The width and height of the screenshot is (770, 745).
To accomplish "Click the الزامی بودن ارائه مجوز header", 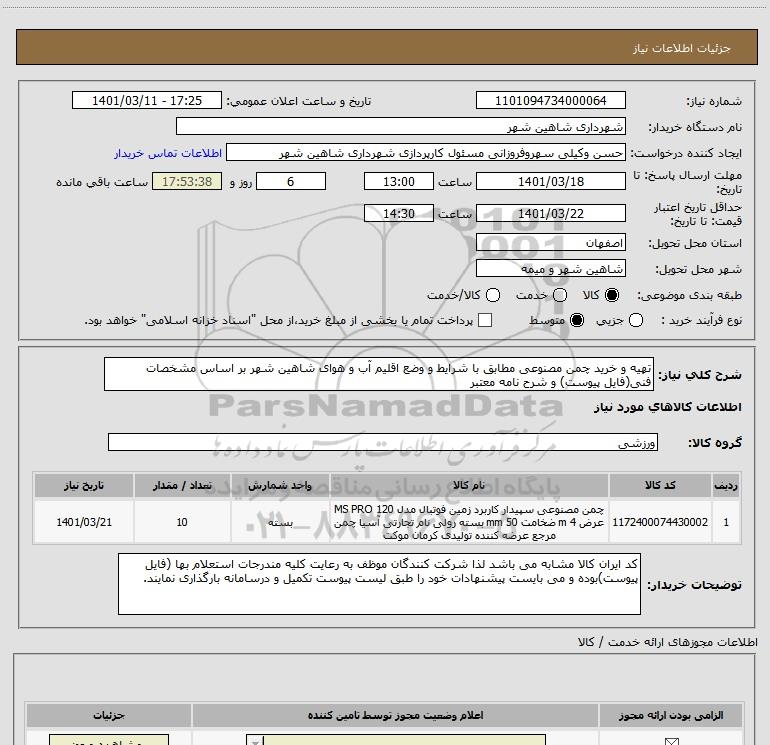I will click(671, 715).
